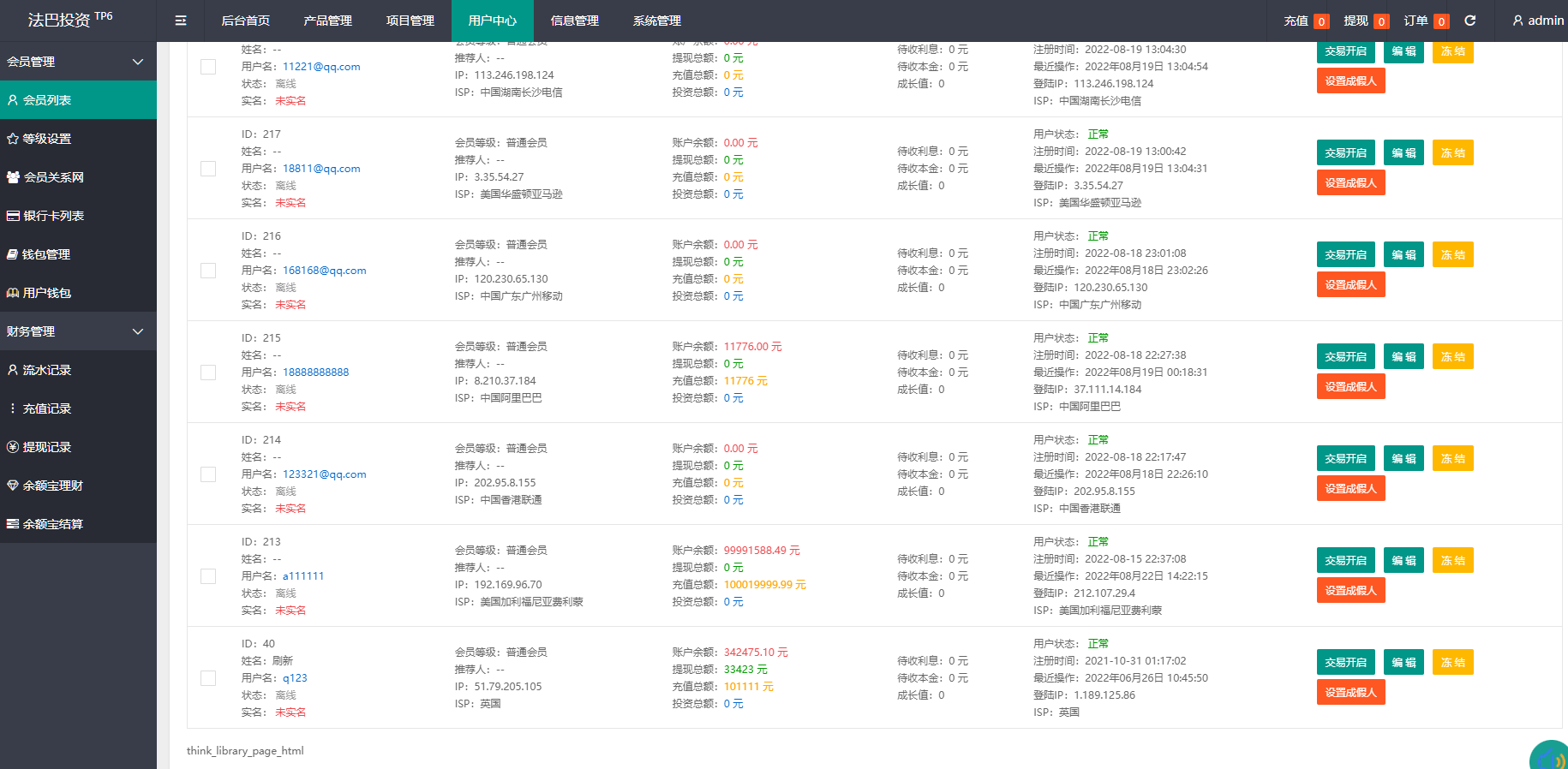1568x769 pixels.
Task: Click 编辑 button for user ID 216
Action: tap(1403, 255)
